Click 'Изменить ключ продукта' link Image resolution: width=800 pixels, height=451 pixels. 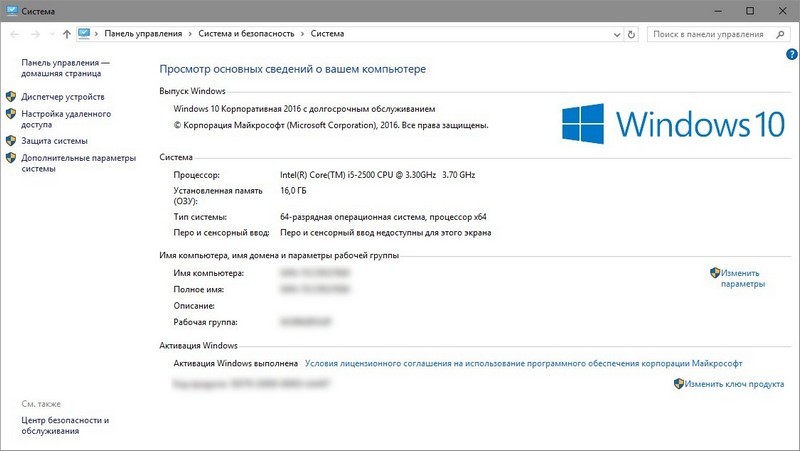[734, 384]
